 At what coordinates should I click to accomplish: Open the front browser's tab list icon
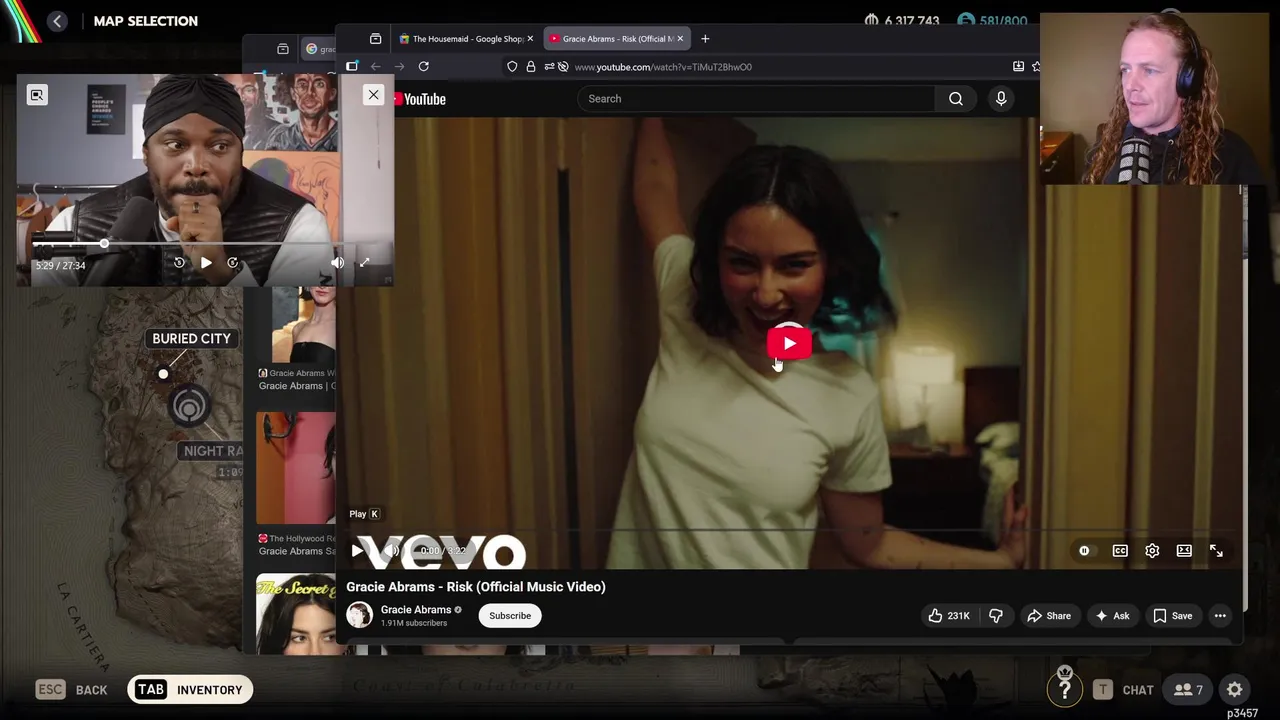(x=375, y=39)
